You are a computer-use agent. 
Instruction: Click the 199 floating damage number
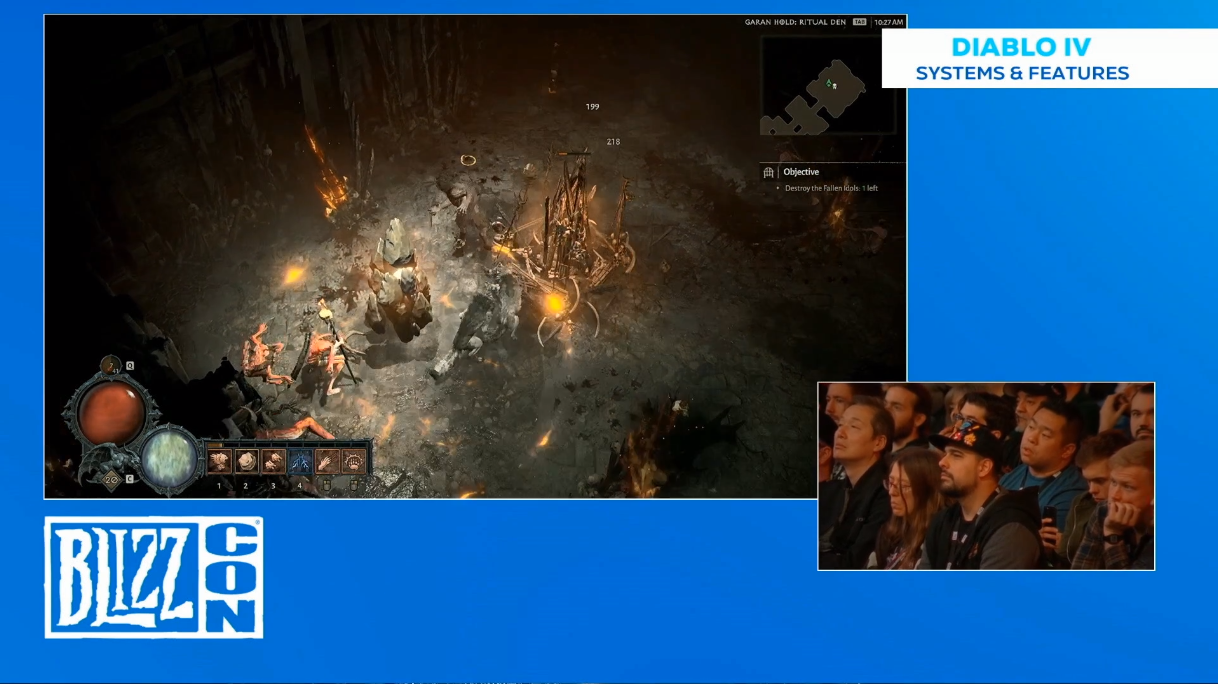(593, 106)
